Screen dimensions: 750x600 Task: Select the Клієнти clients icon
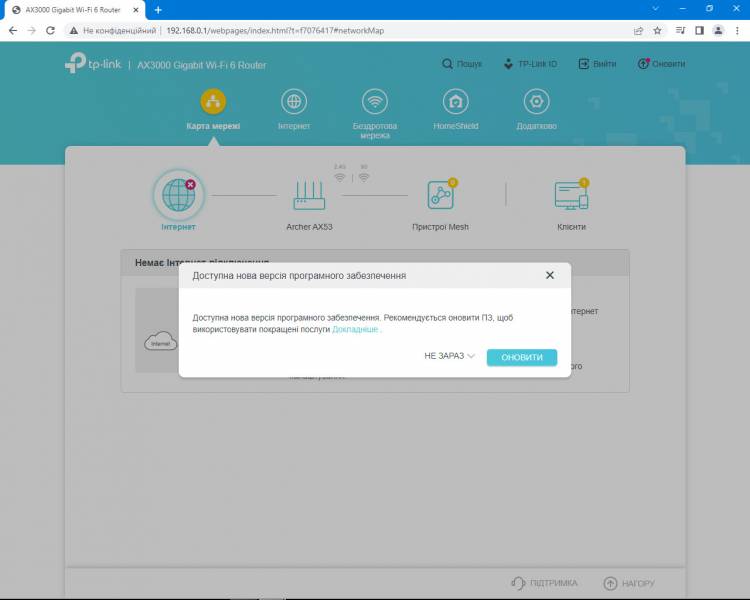click(x=572, y=196)
